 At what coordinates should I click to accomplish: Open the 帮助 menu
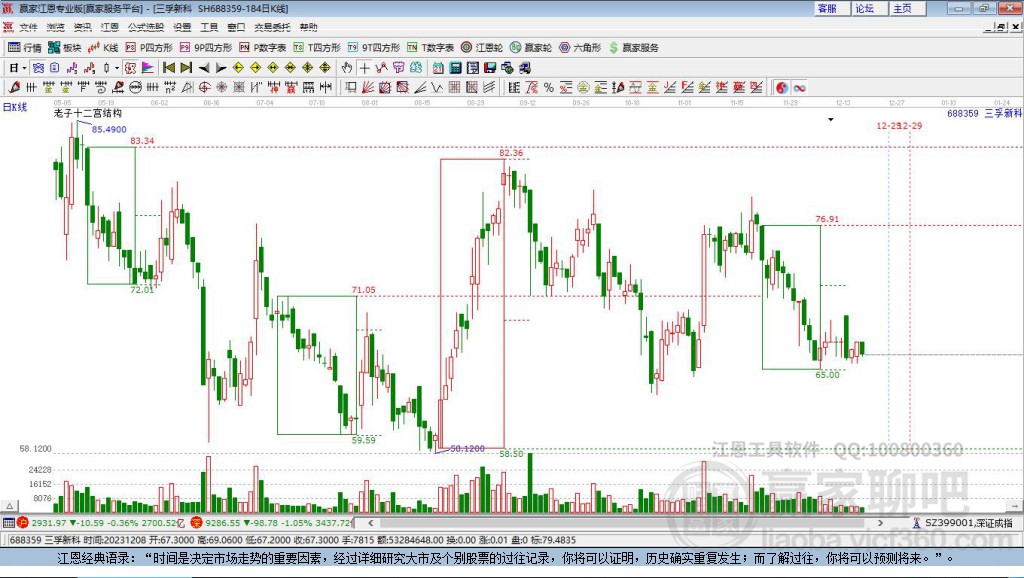(308, 27)
